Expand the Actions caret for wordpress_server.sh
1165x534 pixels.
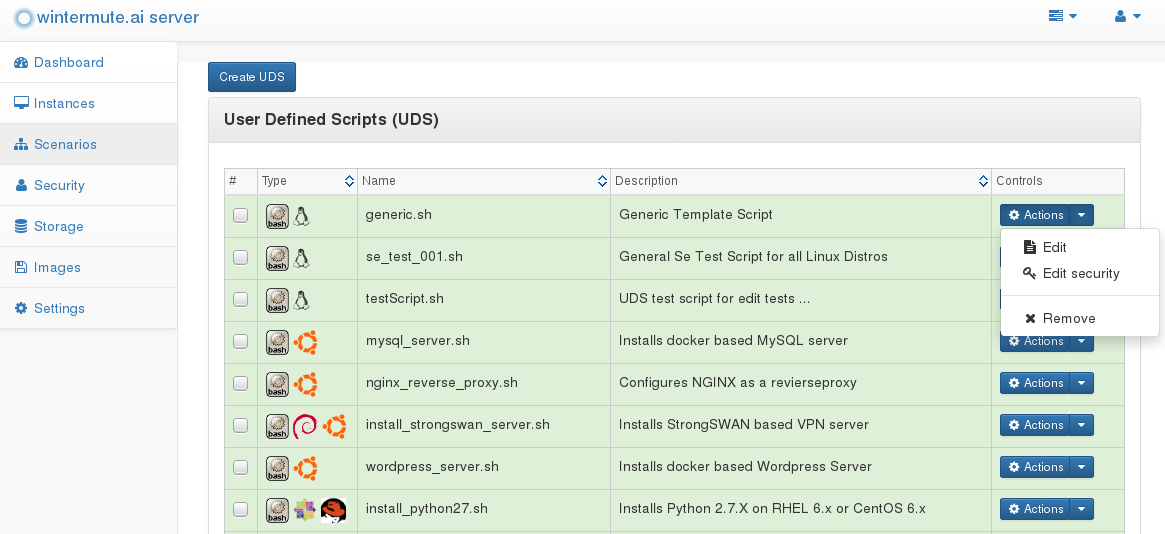tap(1081, 467)
